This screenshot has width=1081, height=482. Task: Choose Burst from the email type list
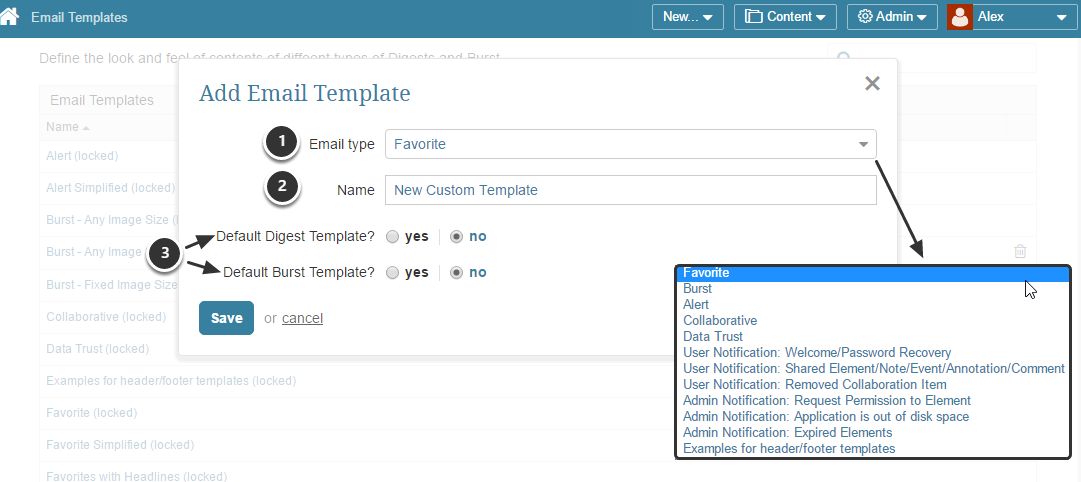click(698, 289)
